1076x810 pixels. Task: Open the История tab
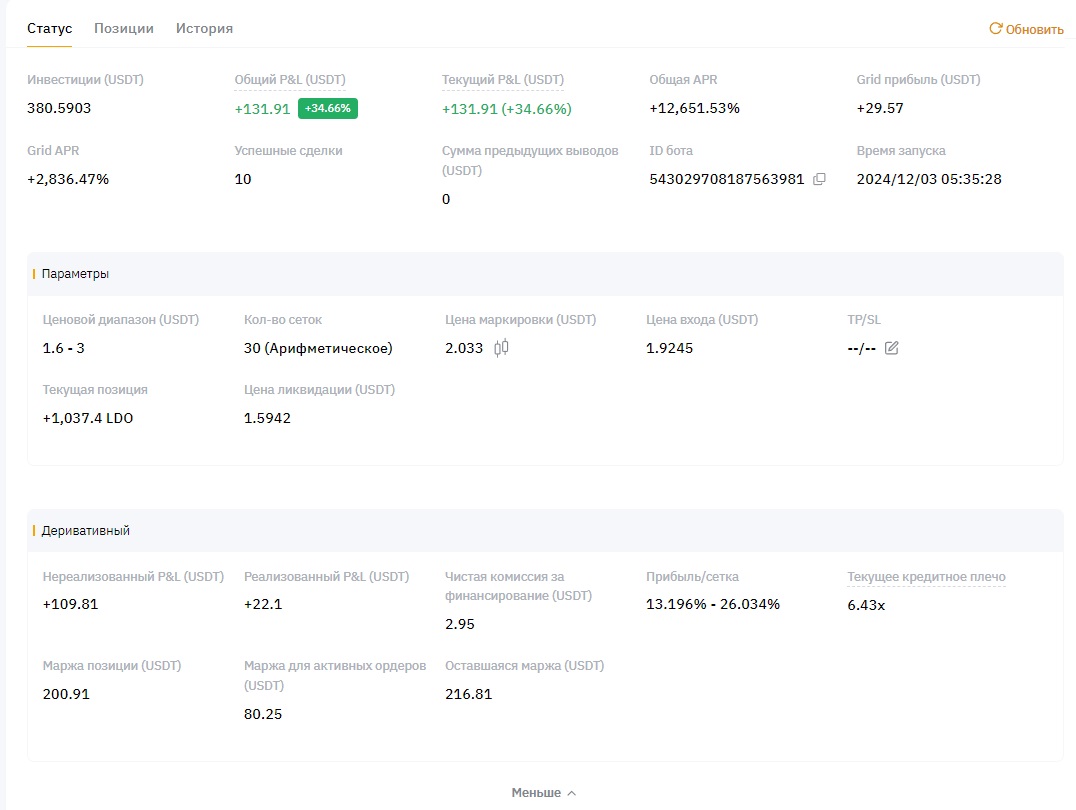click(204, 28)
